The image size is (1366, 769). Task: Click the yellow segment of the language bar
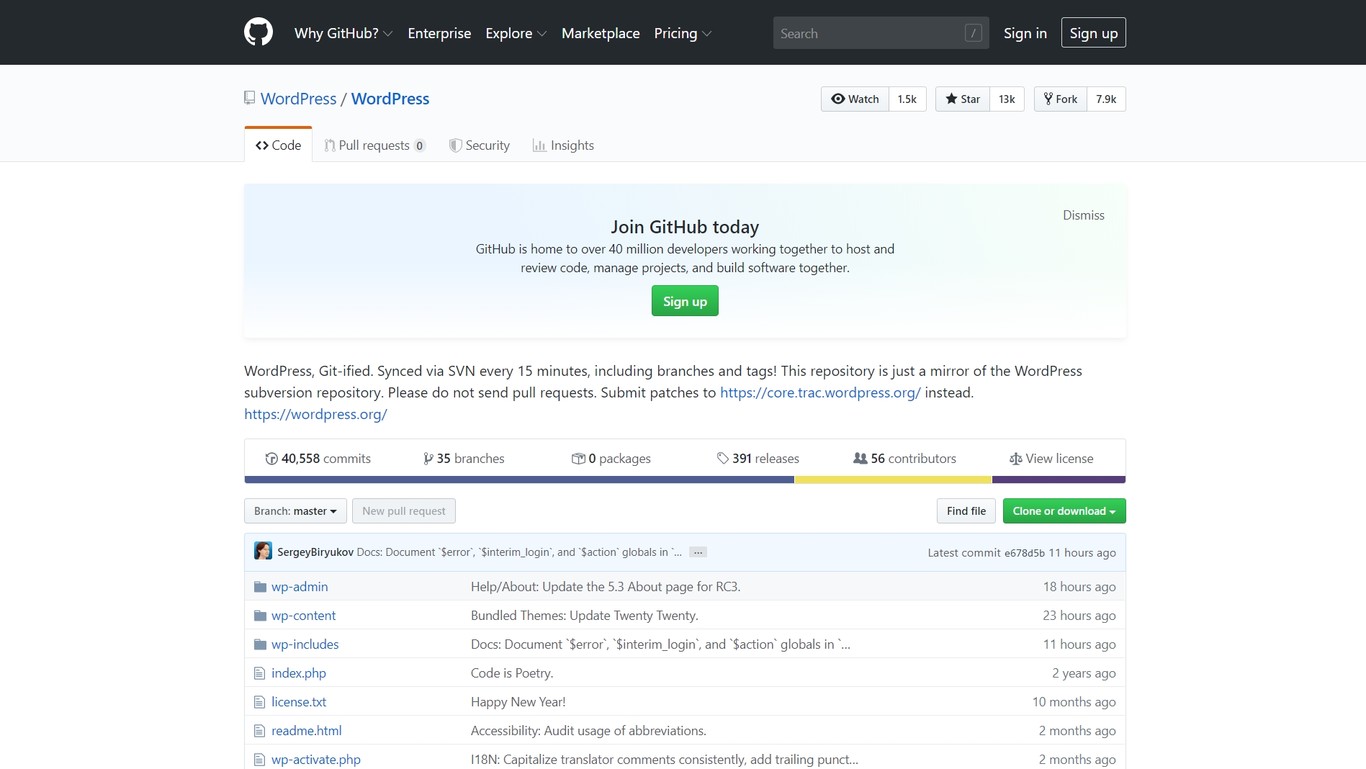890,479
